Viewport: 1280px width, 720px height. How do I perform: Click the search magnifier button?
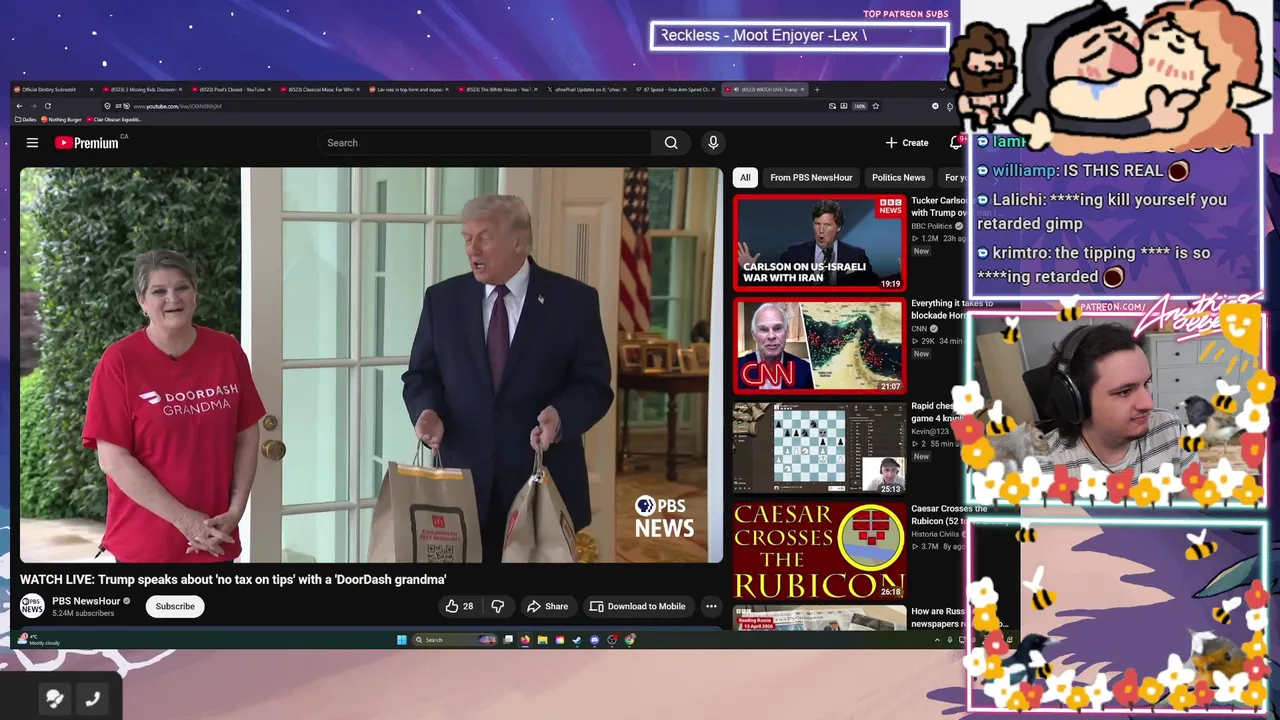coord(671,143)
